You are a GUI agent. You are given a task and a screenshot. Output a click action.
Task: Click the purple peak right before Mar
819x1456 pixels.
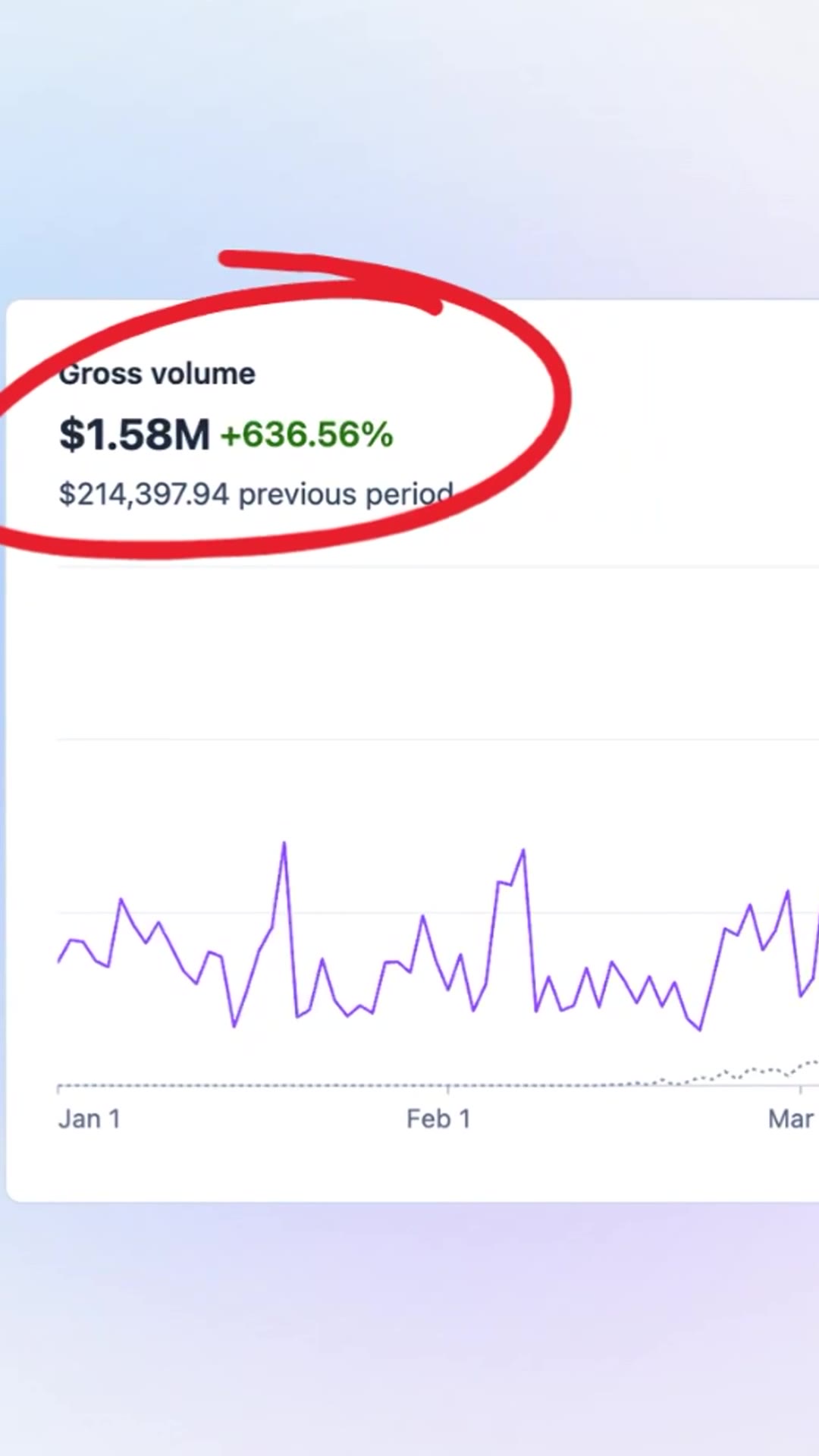pyautogui.click(x=787, y=892)
